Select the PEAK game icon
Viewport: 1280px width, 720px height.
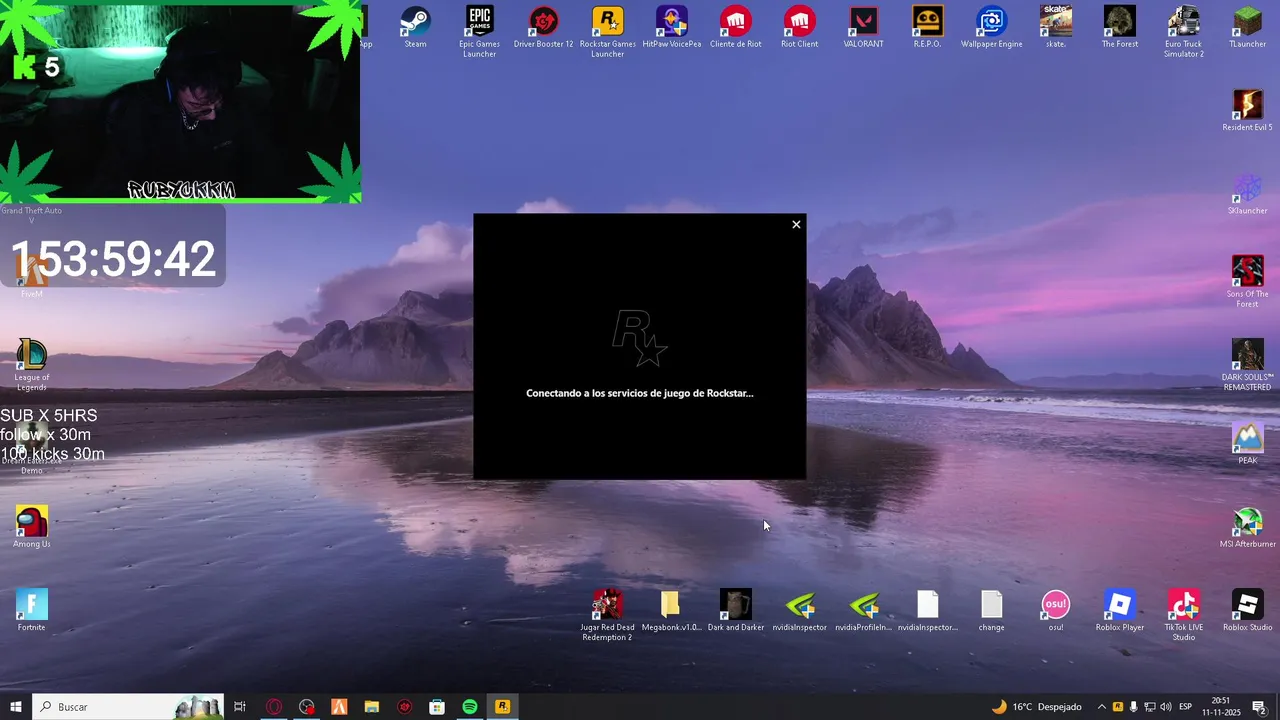point(1247,444)
